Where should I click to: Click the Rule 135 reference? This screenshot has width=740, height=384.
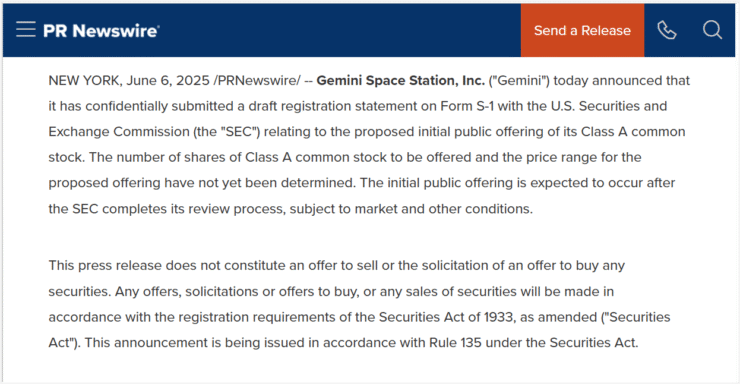[x=455, y=343]
